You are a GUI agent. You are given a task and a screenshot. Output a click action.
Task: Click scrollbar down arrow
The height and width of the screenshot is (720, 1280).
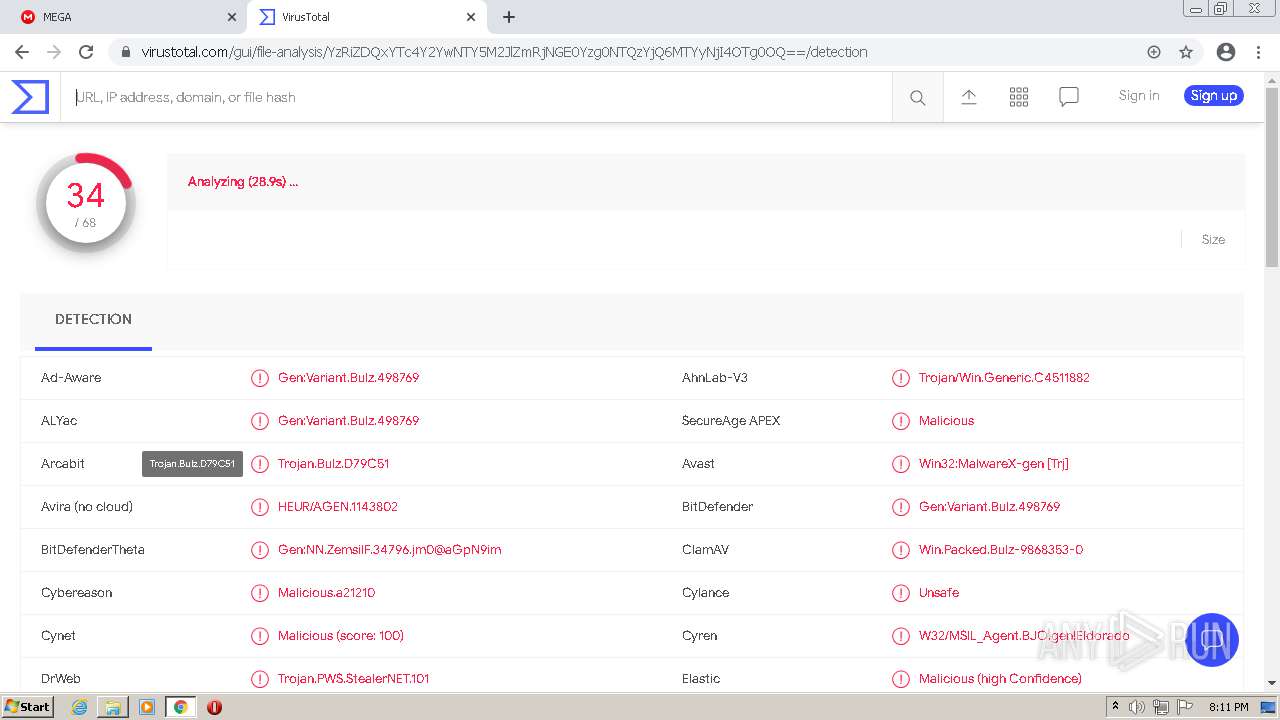point(1272,684)
